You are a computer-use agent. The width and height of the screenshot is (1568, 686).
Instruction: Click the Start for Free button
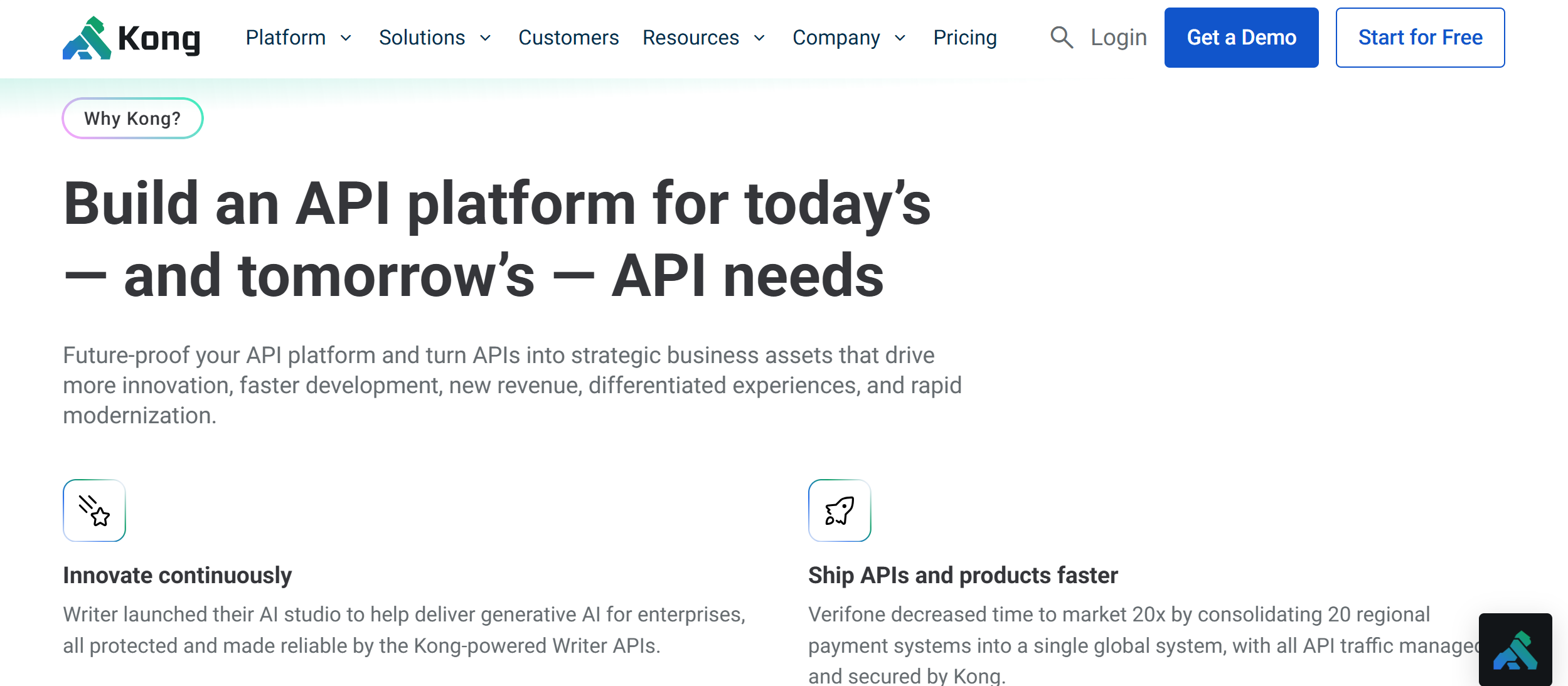click(1420, 38)
